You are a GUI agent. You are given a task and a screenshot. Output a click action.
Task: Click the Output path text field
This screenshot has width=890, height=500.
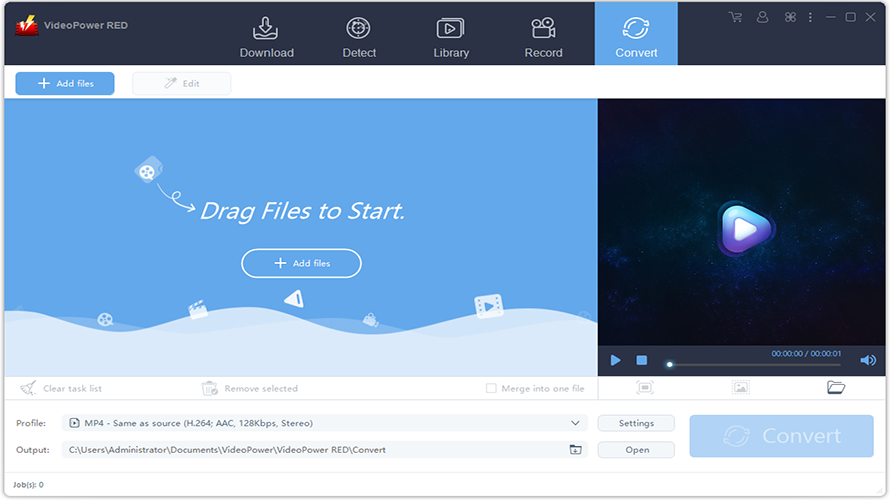pos(310,450)
